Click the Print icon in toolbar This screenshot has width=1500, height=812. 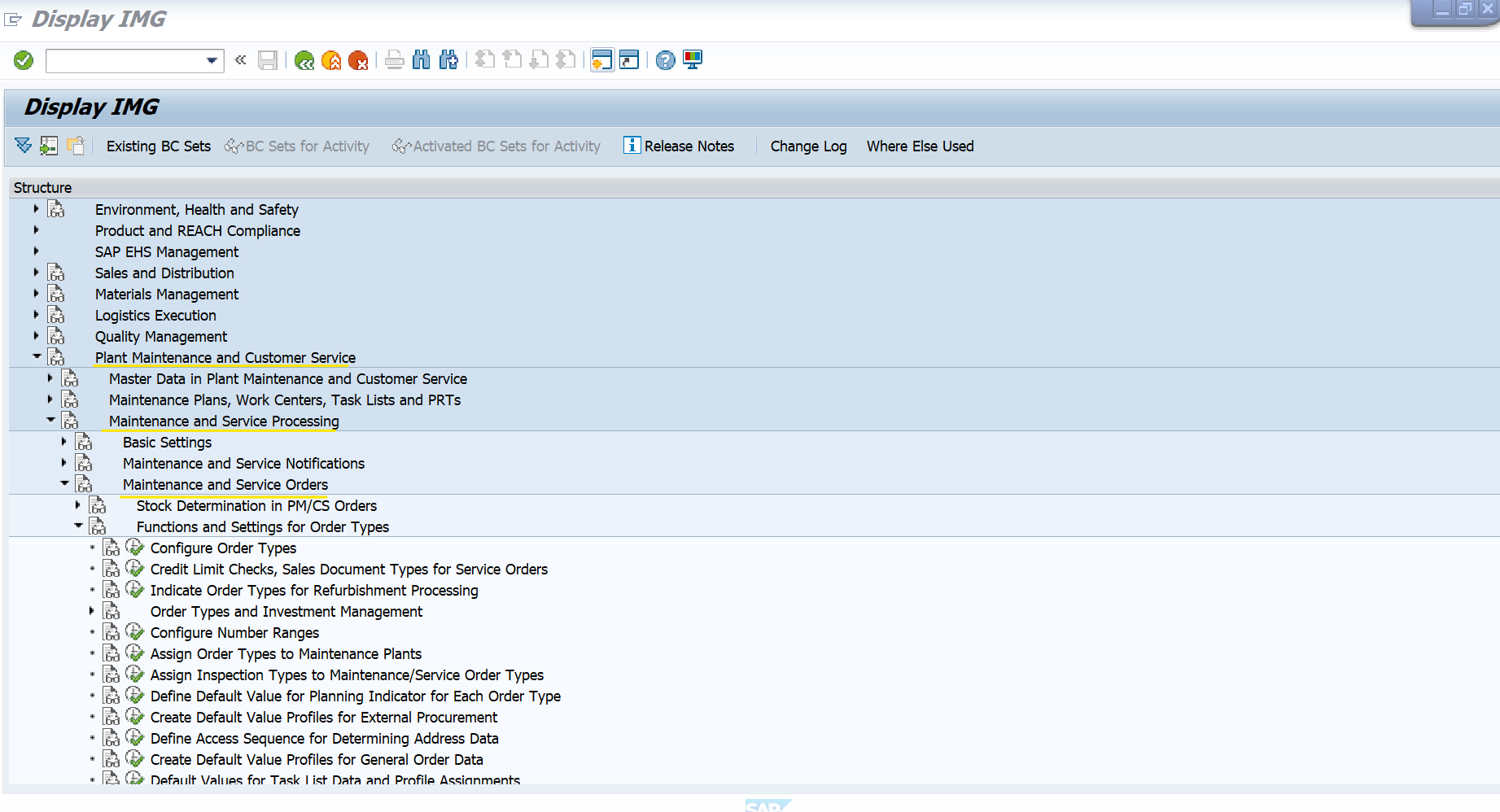pyautogui.click(x=395, y=60)
